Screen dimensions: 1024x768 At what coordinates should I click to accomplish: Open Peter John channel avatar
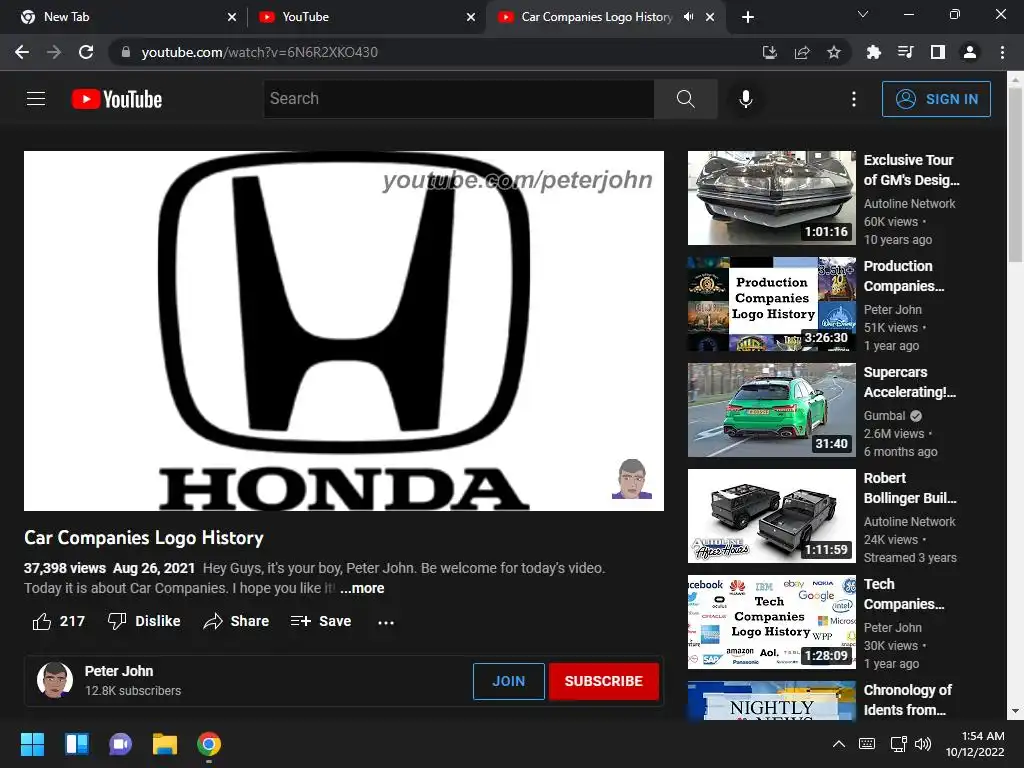[x=55, y=680]
